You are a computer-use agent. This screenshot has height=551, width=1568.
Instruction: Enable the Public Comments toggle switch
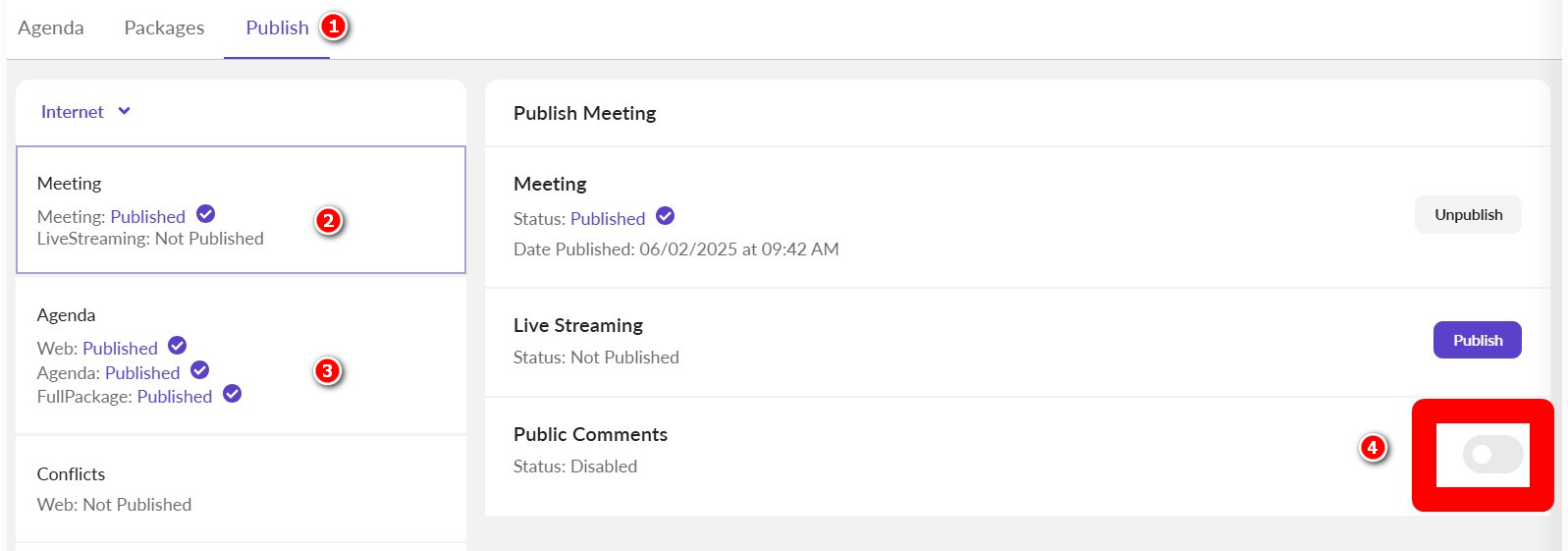coord(1492,454)
